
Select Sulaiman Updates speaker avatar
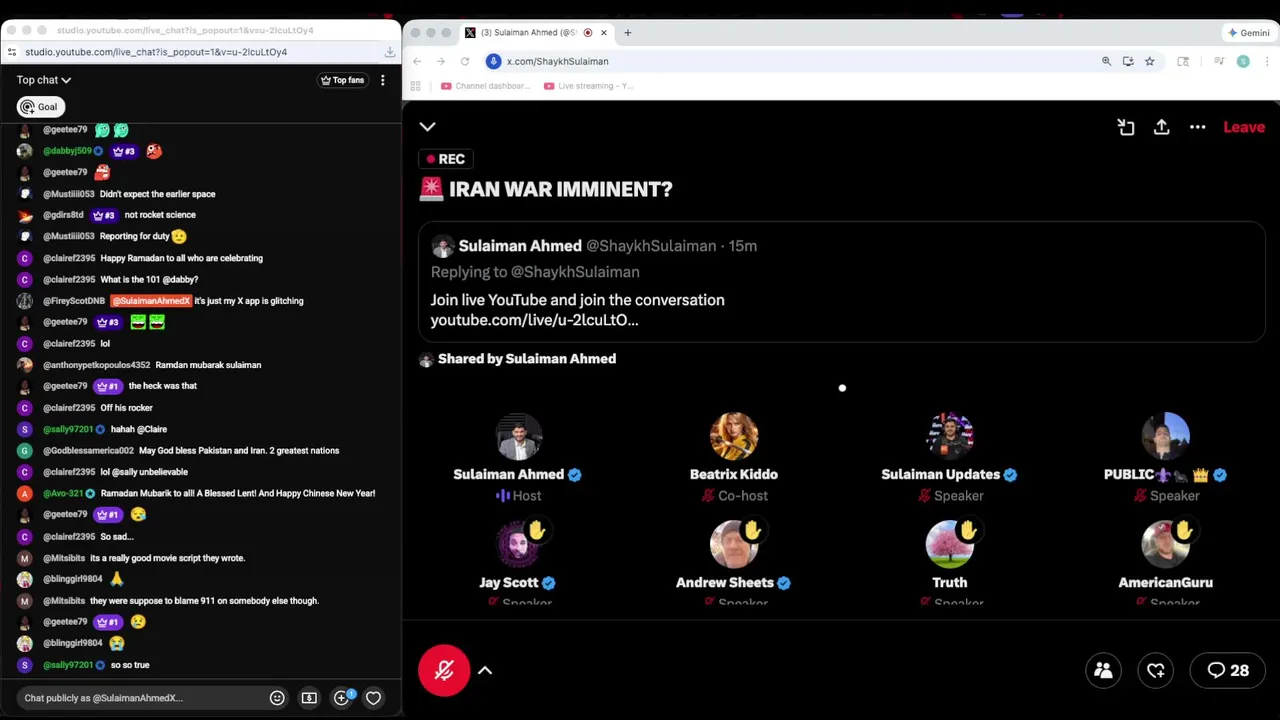point(950,436)
